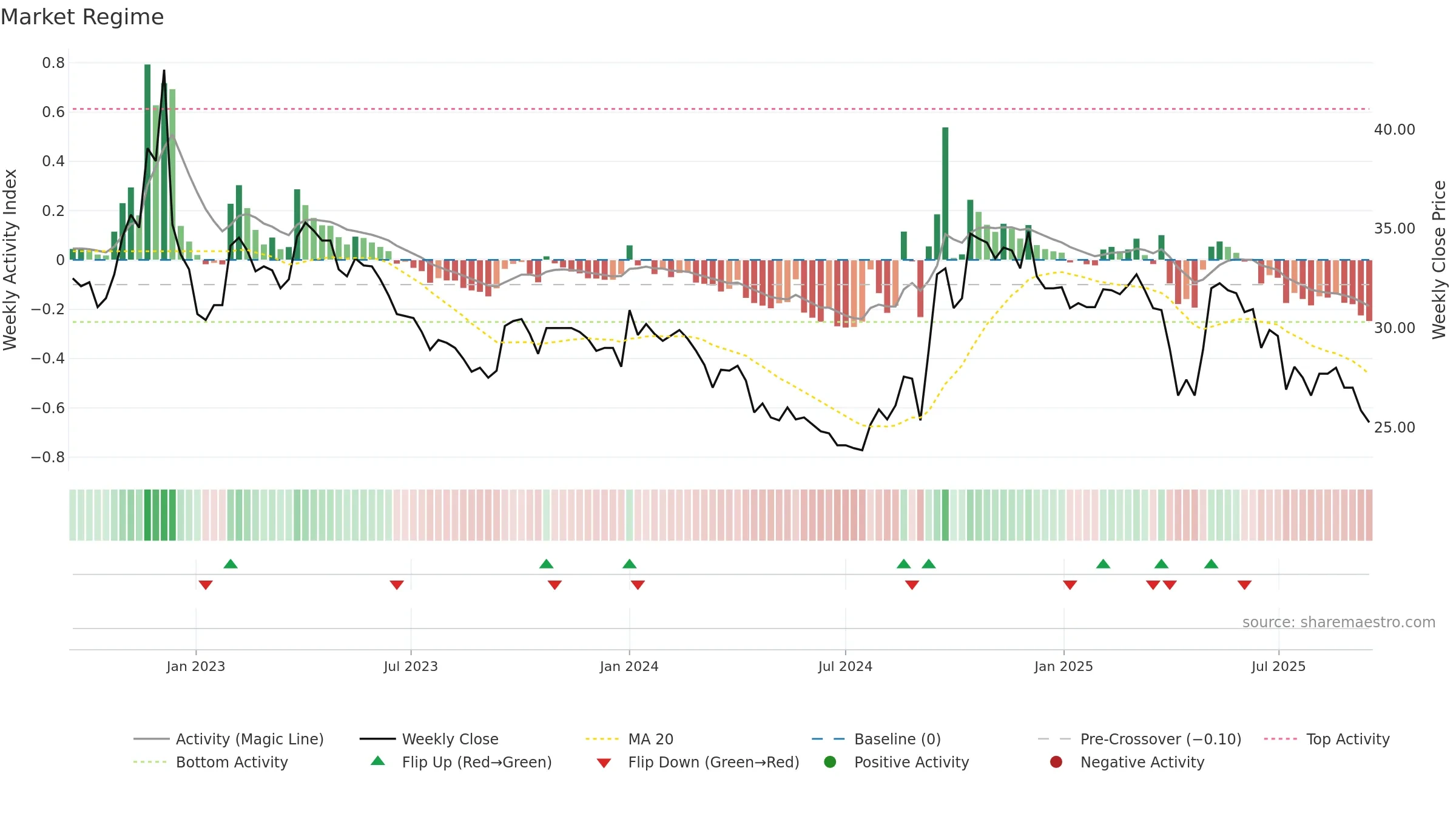The height and width of the screenshot is (819, 1456).
Task: Click the Market Regime chart title
Action: point(82,17)
